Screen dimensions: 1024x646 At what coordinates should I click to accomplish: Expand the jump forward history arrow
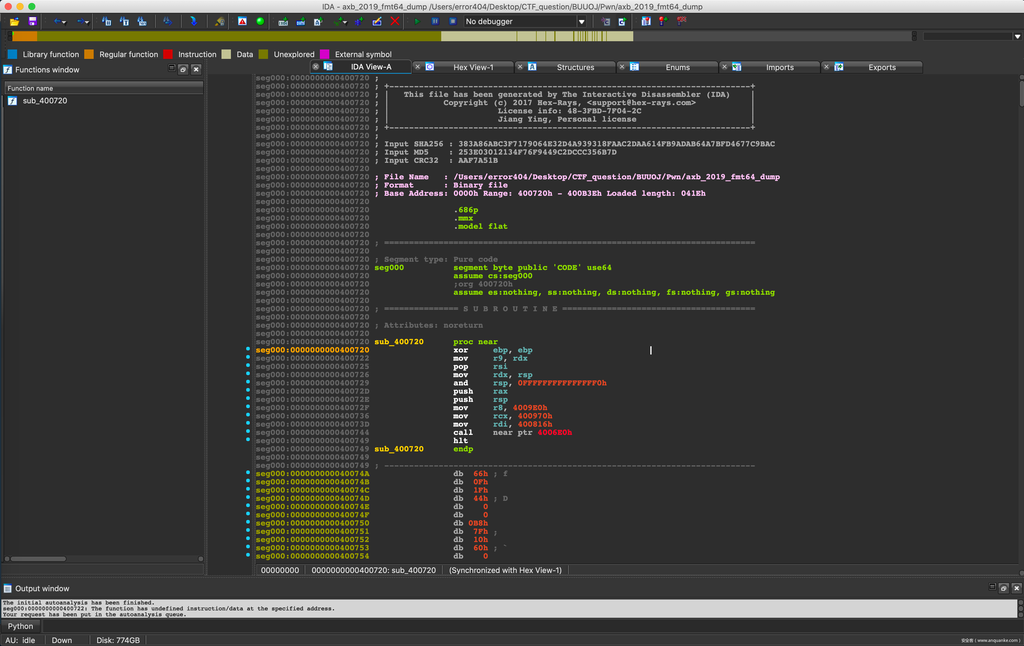pos(88,21)
